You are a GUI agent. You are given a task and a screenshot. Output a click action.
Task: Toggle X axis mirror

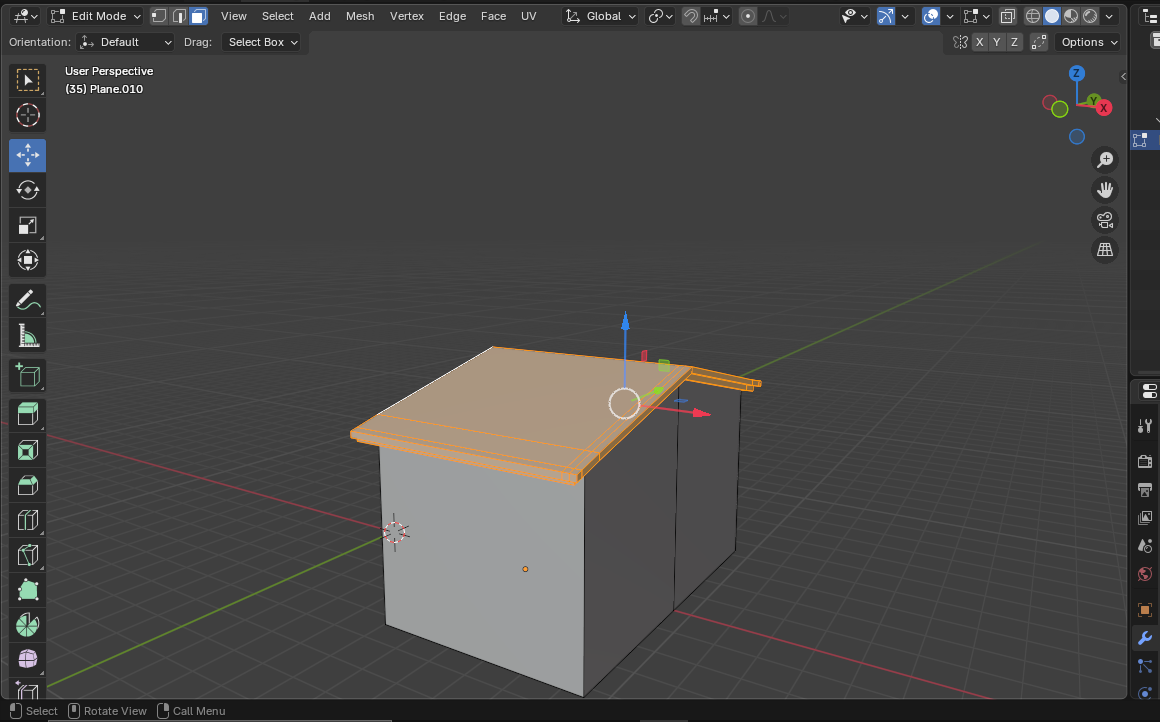pos(979,42)
